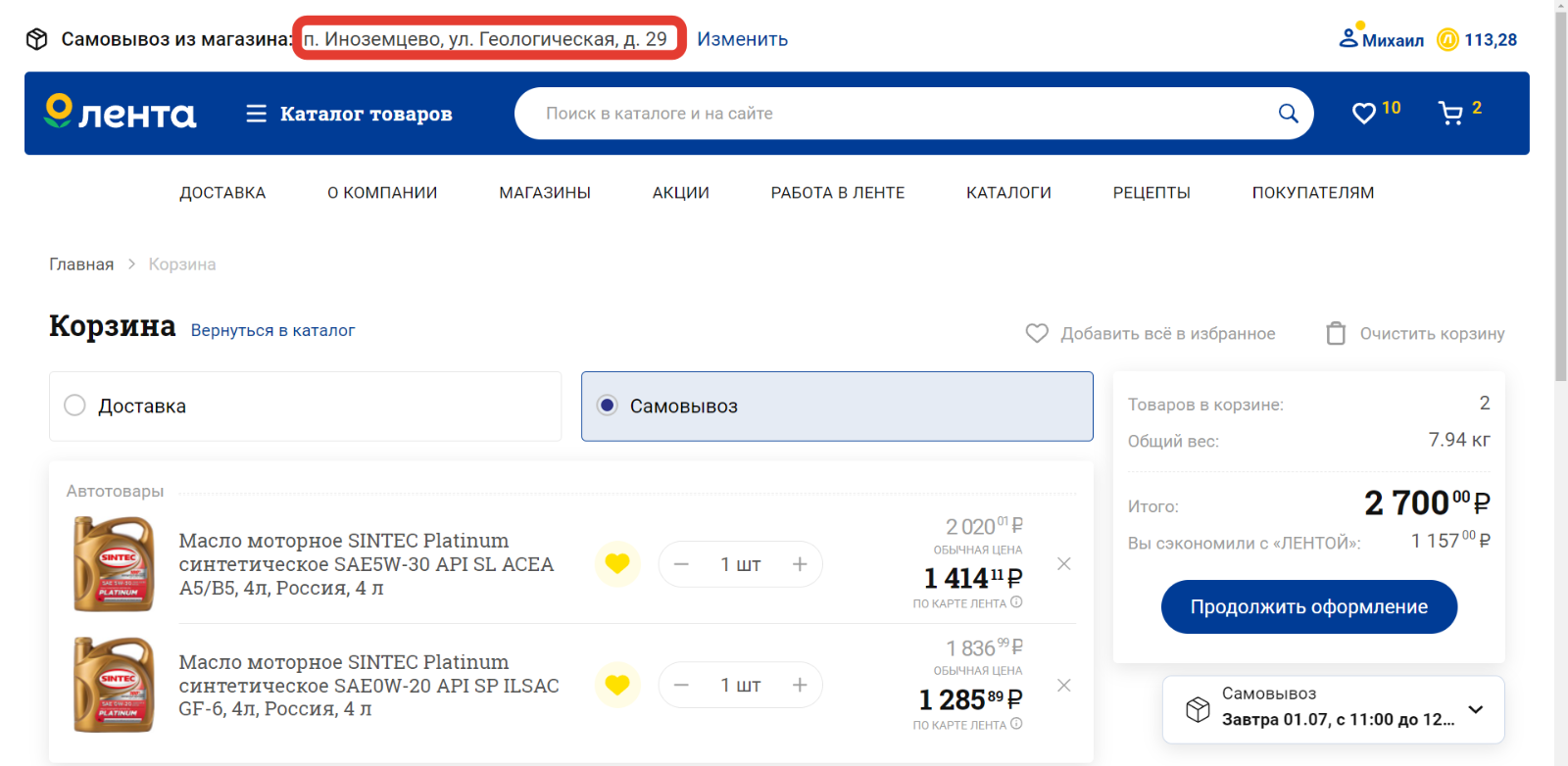Click breadcrumb arrow after Главная

pos(131,264)
